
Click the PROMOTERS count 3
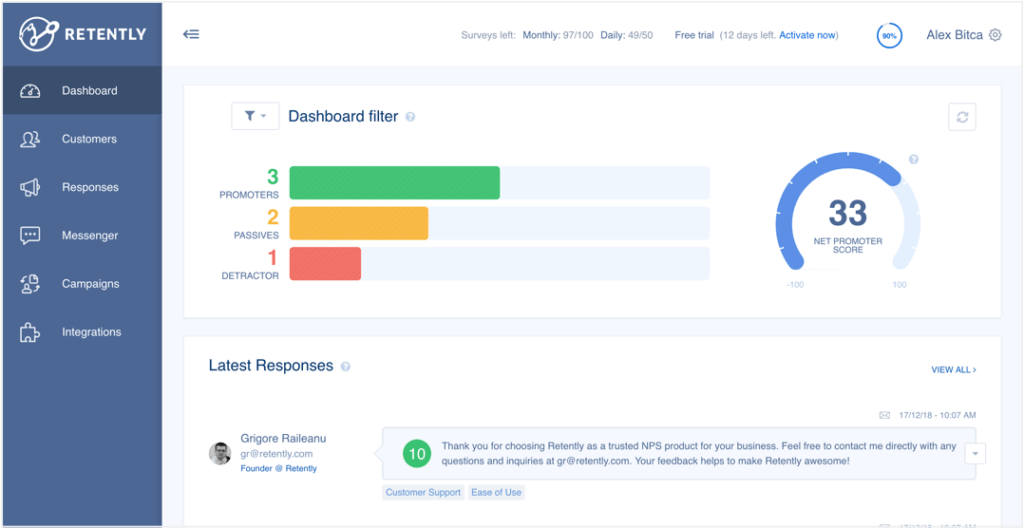272,177
